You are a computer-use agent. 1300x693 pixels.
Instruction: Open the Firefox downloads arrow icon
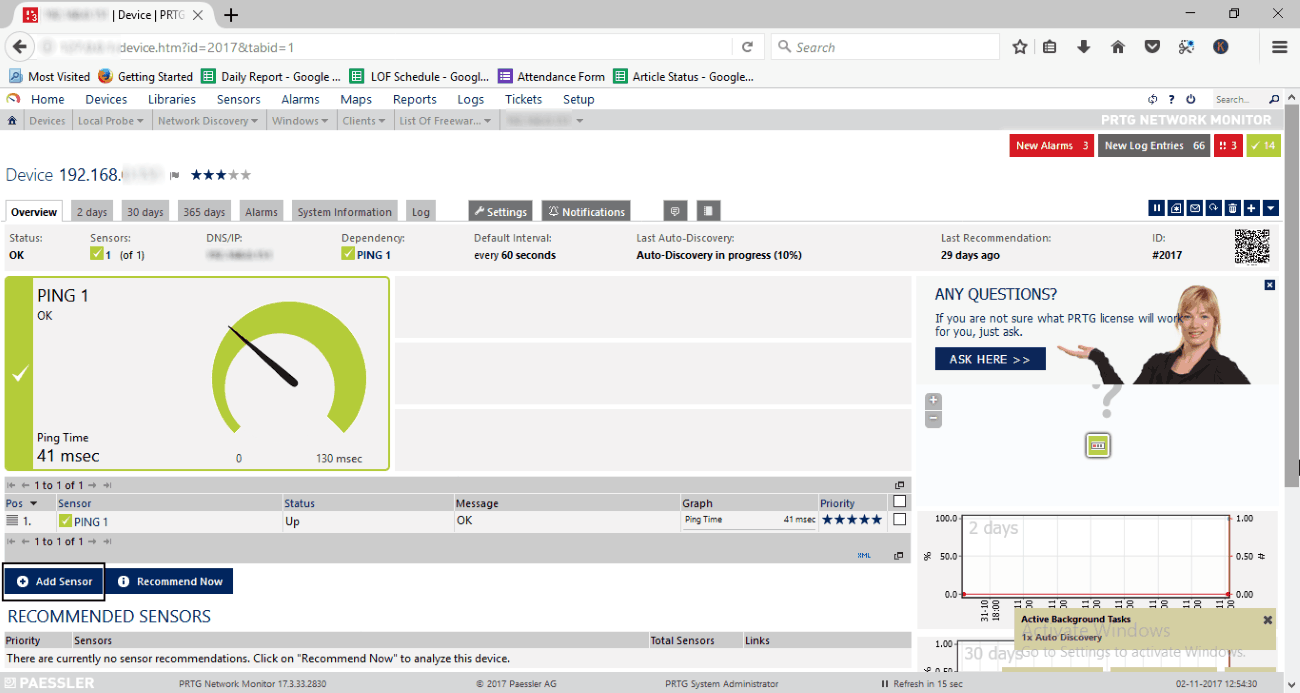coord(1084,47)
